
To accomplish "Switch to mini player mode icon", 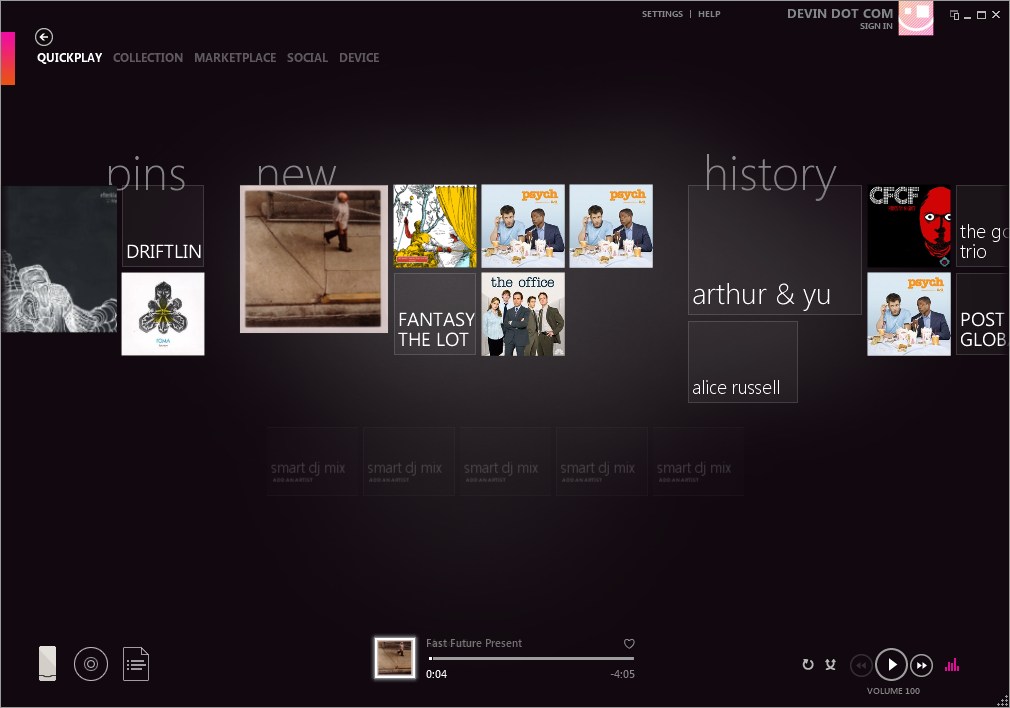I will pos(955,15).
